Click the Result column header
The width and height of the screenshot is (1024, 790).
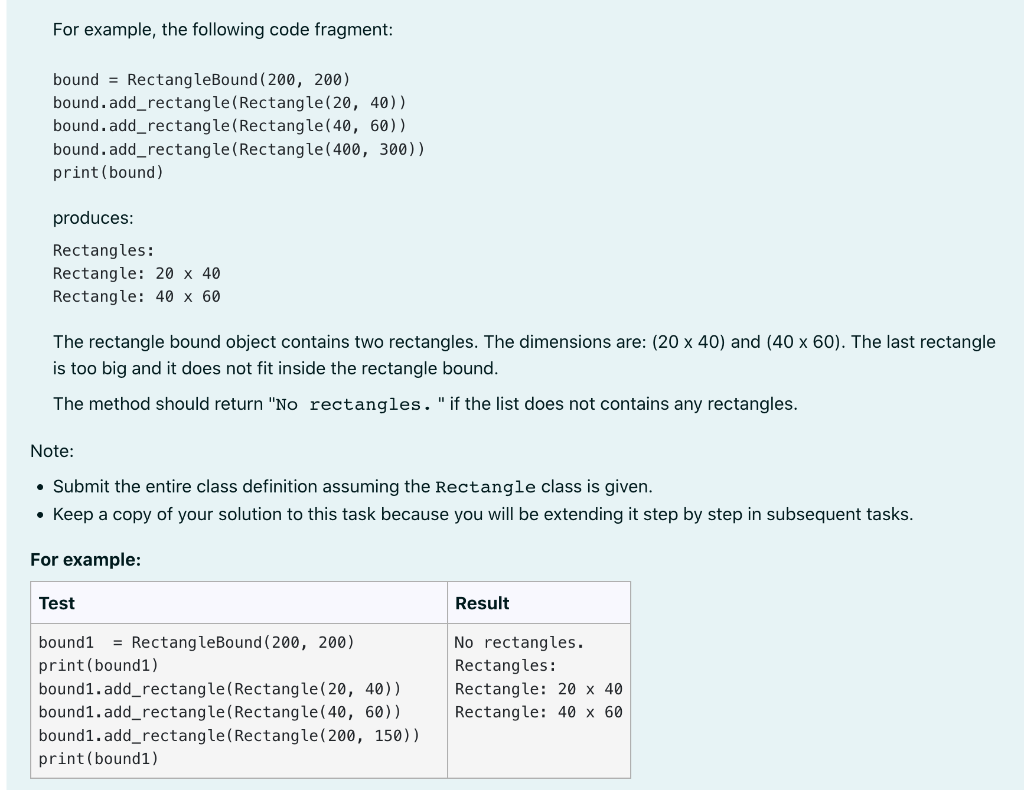482,603
